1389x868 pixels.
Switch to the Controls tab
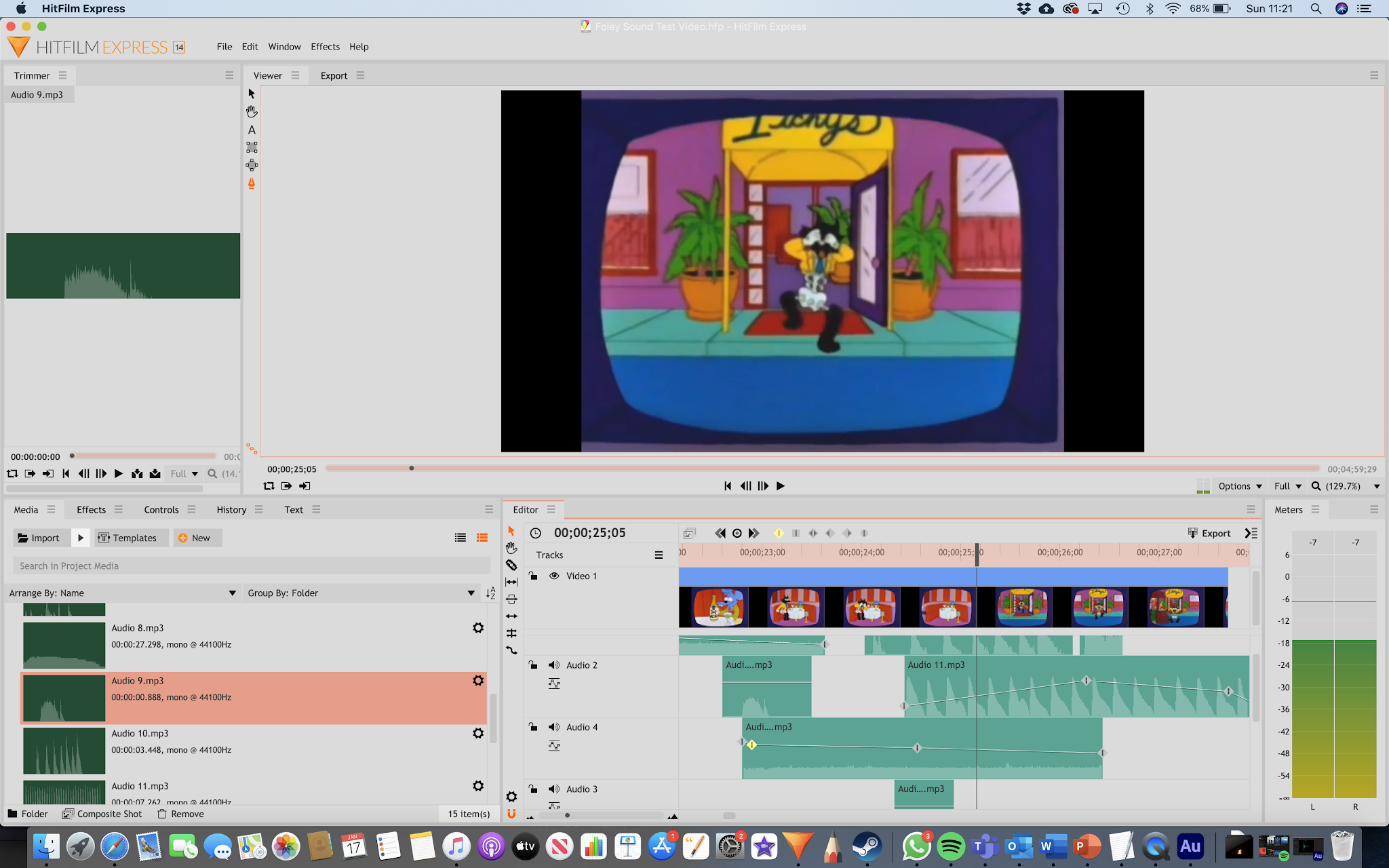161,510
